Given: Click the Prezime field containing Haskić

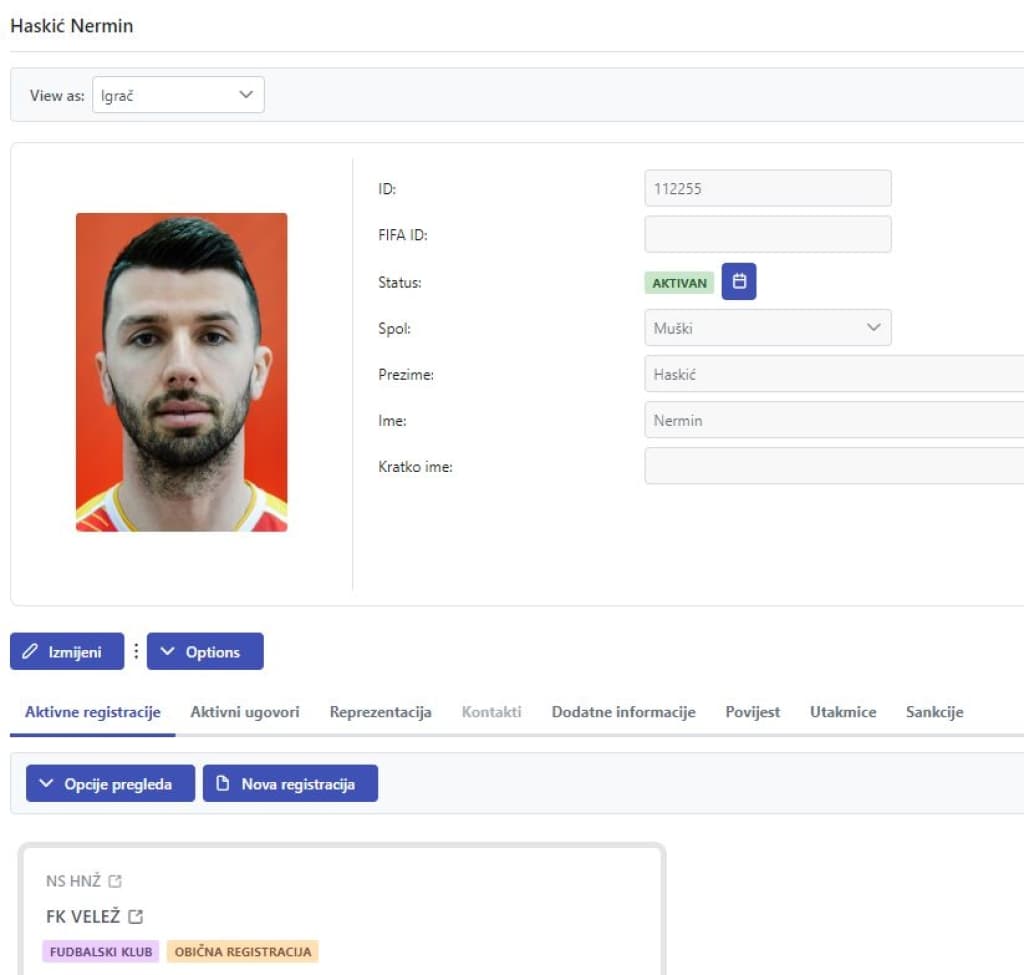Looking at the screenshot, I should point(833,374).
